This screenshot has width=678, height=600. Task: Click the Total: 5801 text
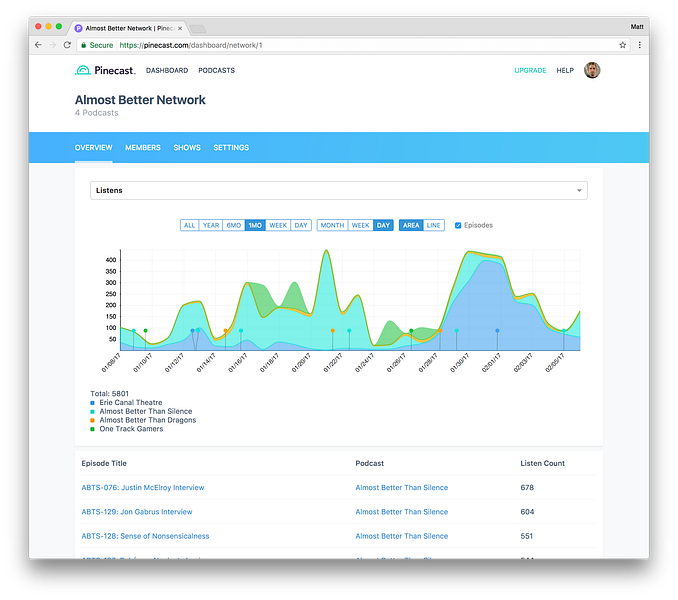point(109,394)
